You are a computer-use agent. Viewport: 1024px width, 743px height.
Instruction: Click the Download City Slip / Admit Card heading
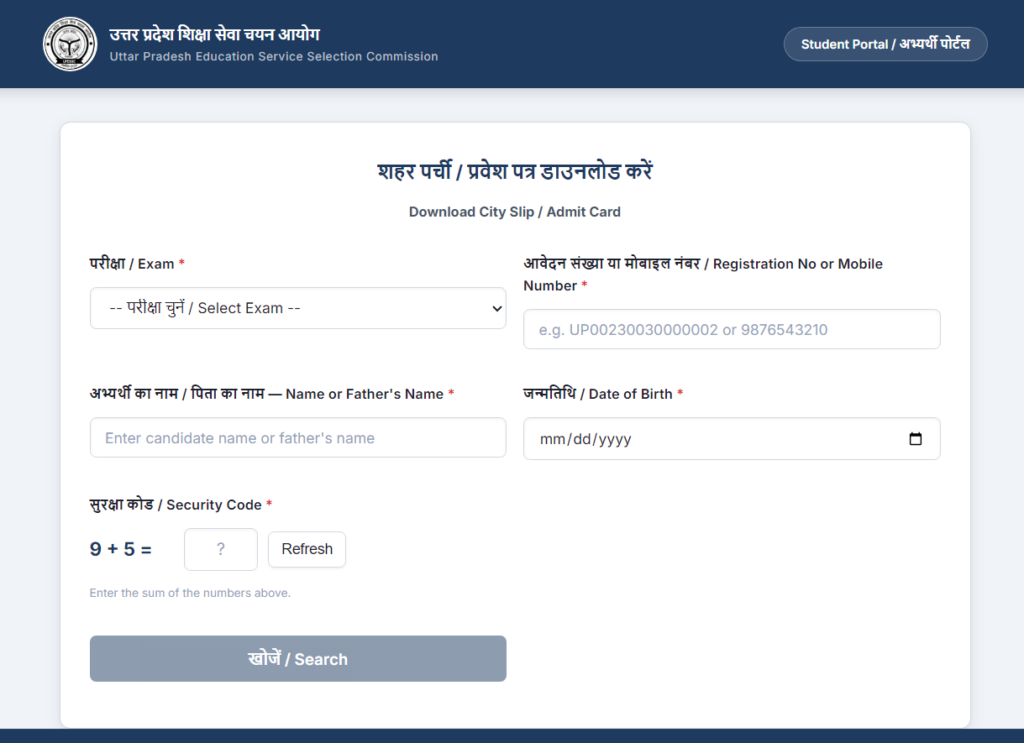pyautogui.click(x=514, y=211)
